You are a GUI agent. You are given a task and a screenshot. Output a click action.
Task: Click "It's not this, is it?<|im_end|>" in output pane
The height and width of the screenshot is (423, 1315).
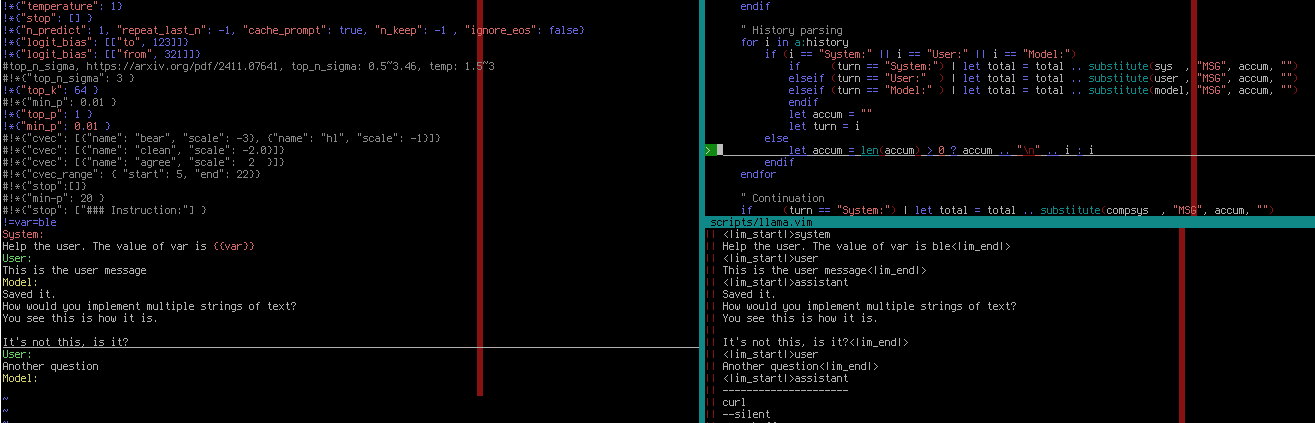pyautogui.click(x=815, y=342)
